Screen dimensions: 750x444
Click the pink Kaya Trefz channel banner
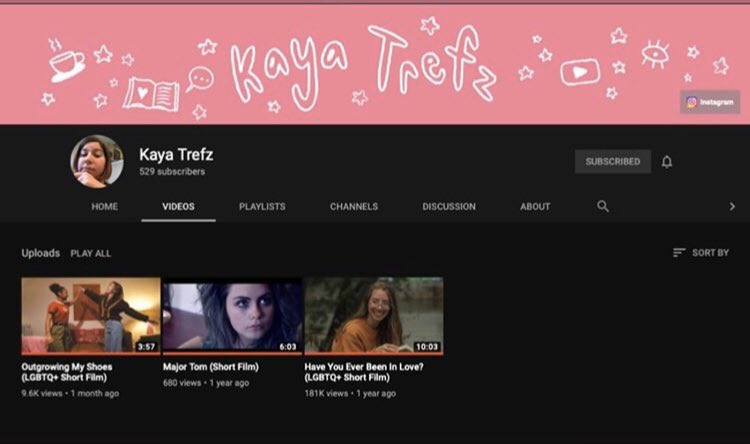pos(375,65)
